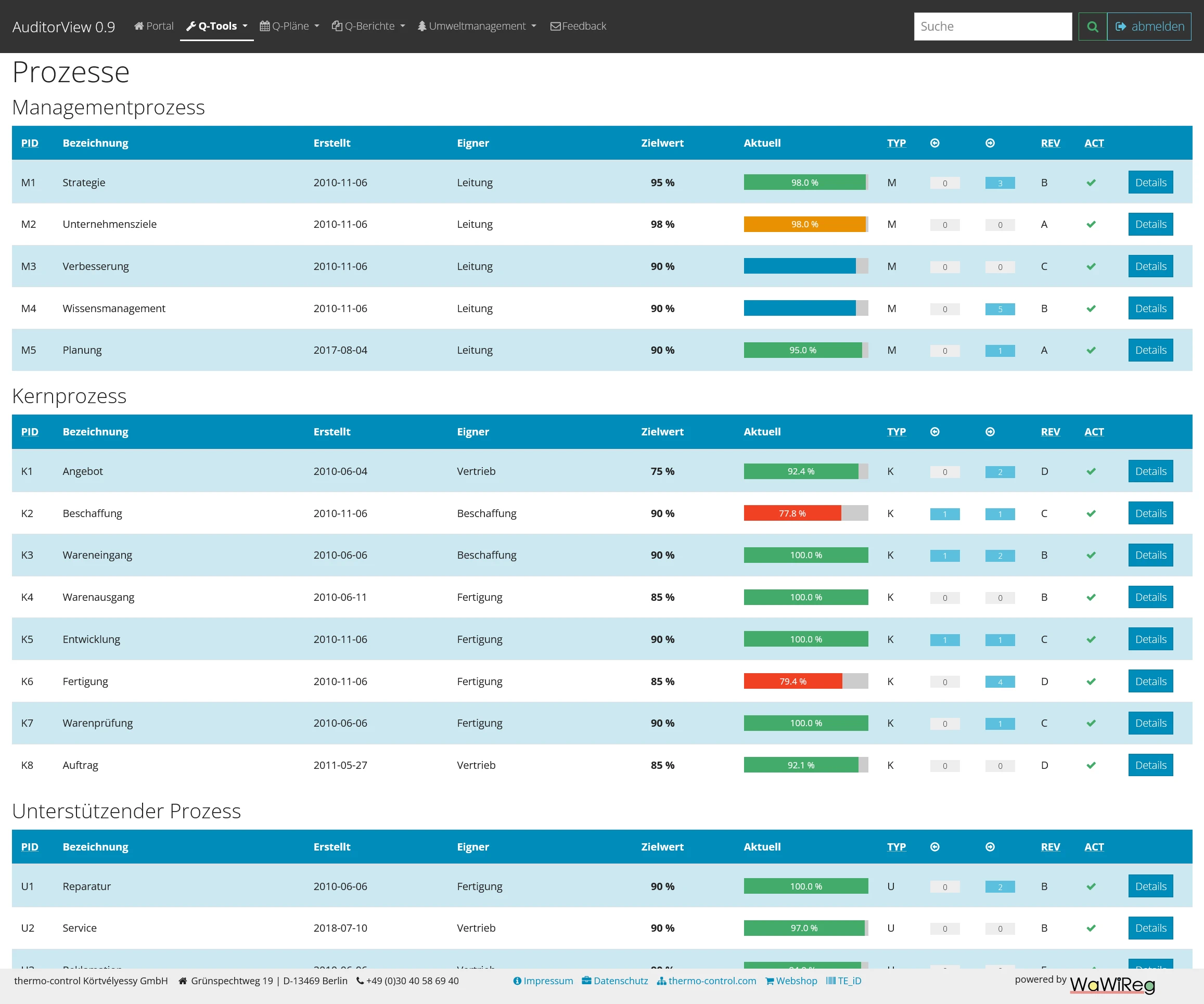Screen dimensions: 1204x1004
Task: Open Details for Entwicklung K5
Action: [x=1150, y=639]
